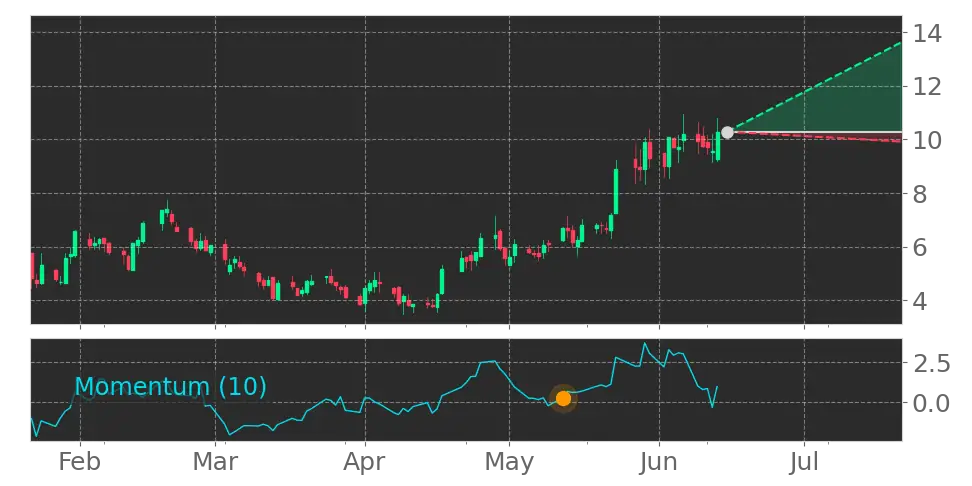Click the price axis value 10
The width and height of the screenshot is (972, 486).
pos(927,140)
